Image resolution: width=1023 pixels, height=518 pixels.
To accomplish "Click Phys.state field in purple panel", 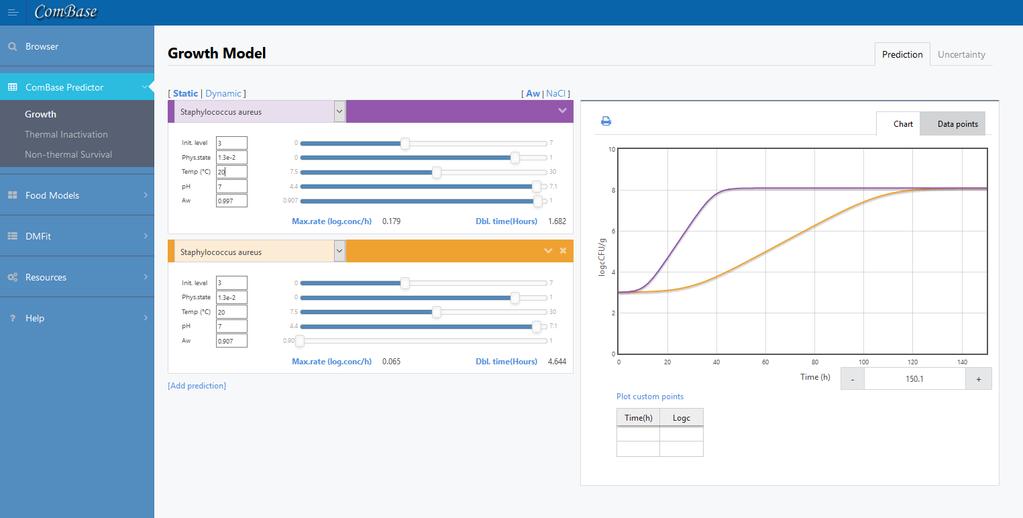I will (x=232, y=157).
